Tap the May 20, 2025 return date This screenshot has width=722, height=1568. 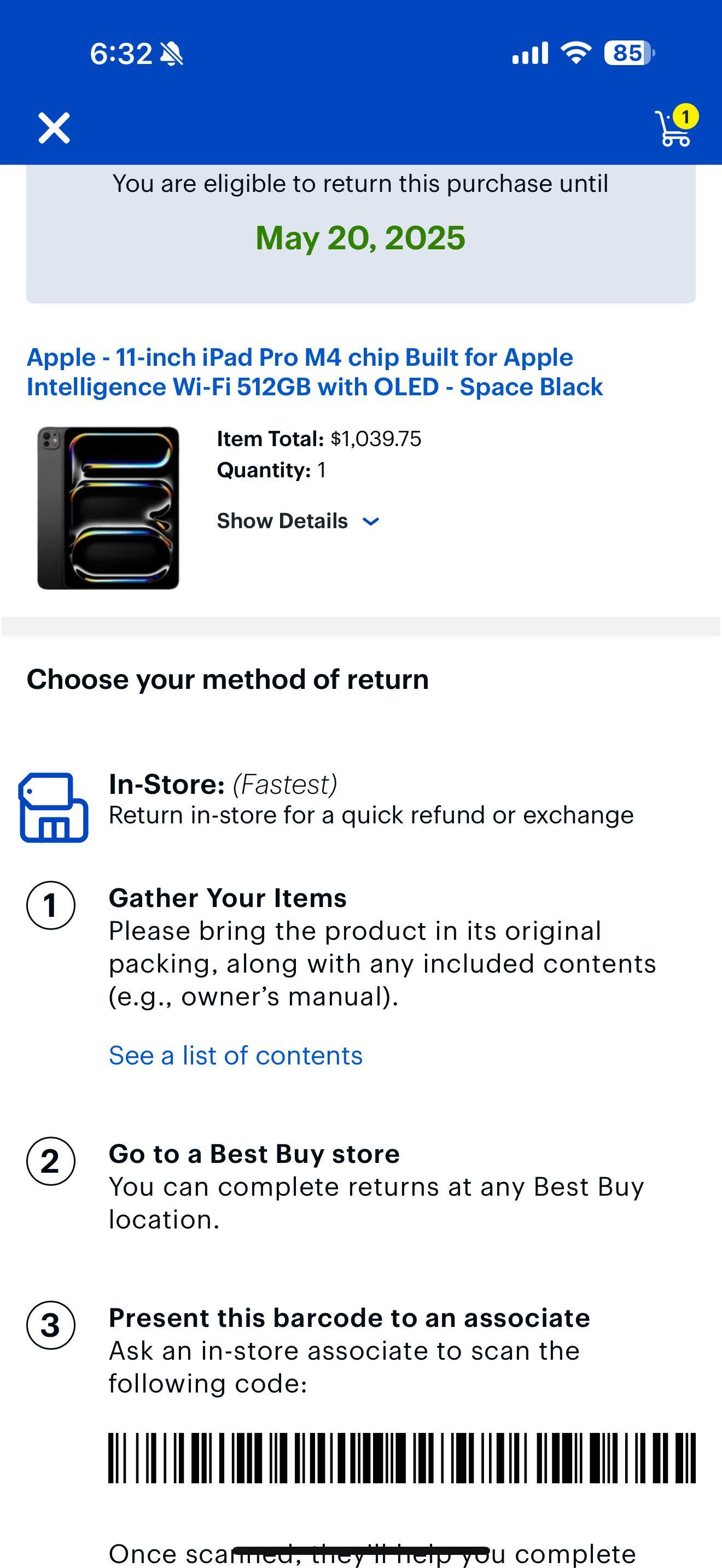[x=360, y=238]
